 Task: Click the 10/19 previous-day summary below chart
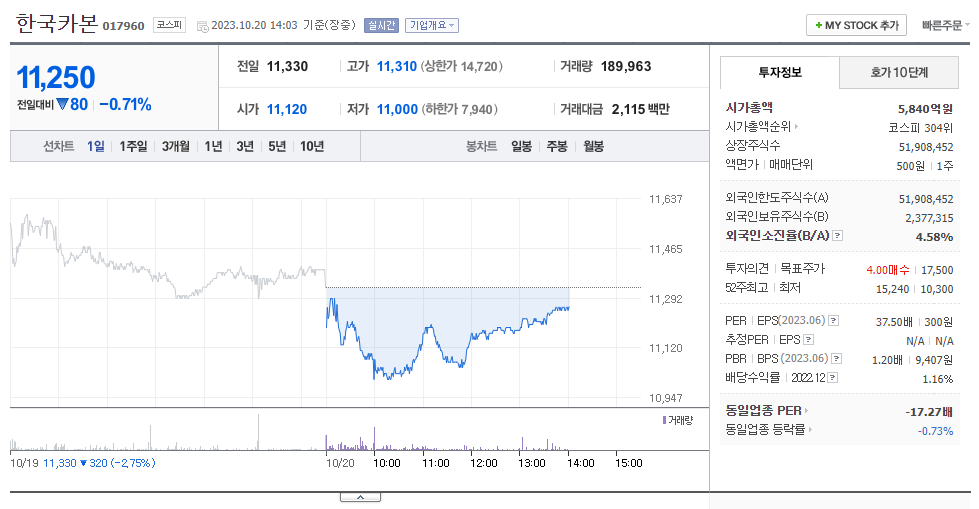pyautogui.click(x=82, y=463)
